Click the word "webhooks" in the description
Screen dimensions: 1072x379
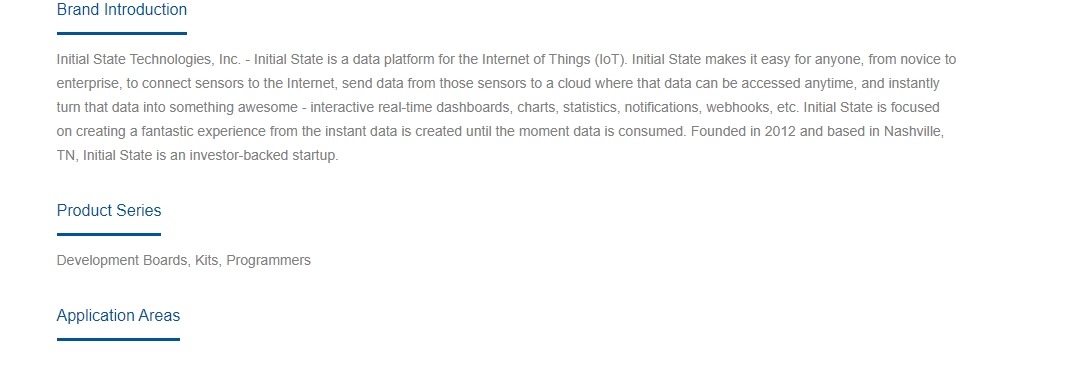pos(738,107)
